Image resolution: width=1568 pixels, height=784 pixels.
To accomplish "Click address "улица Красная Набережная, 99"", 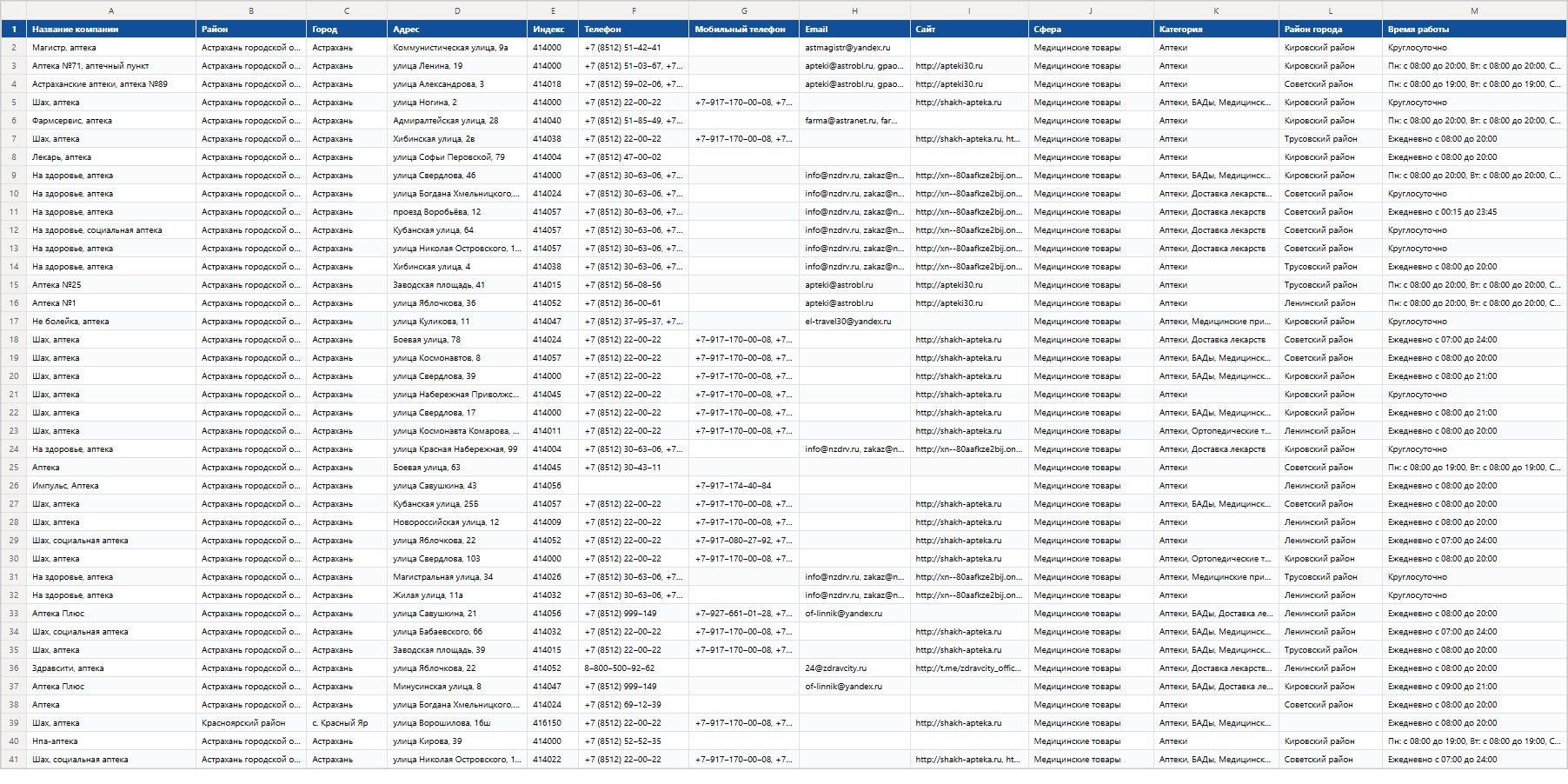I will [457, 449].
